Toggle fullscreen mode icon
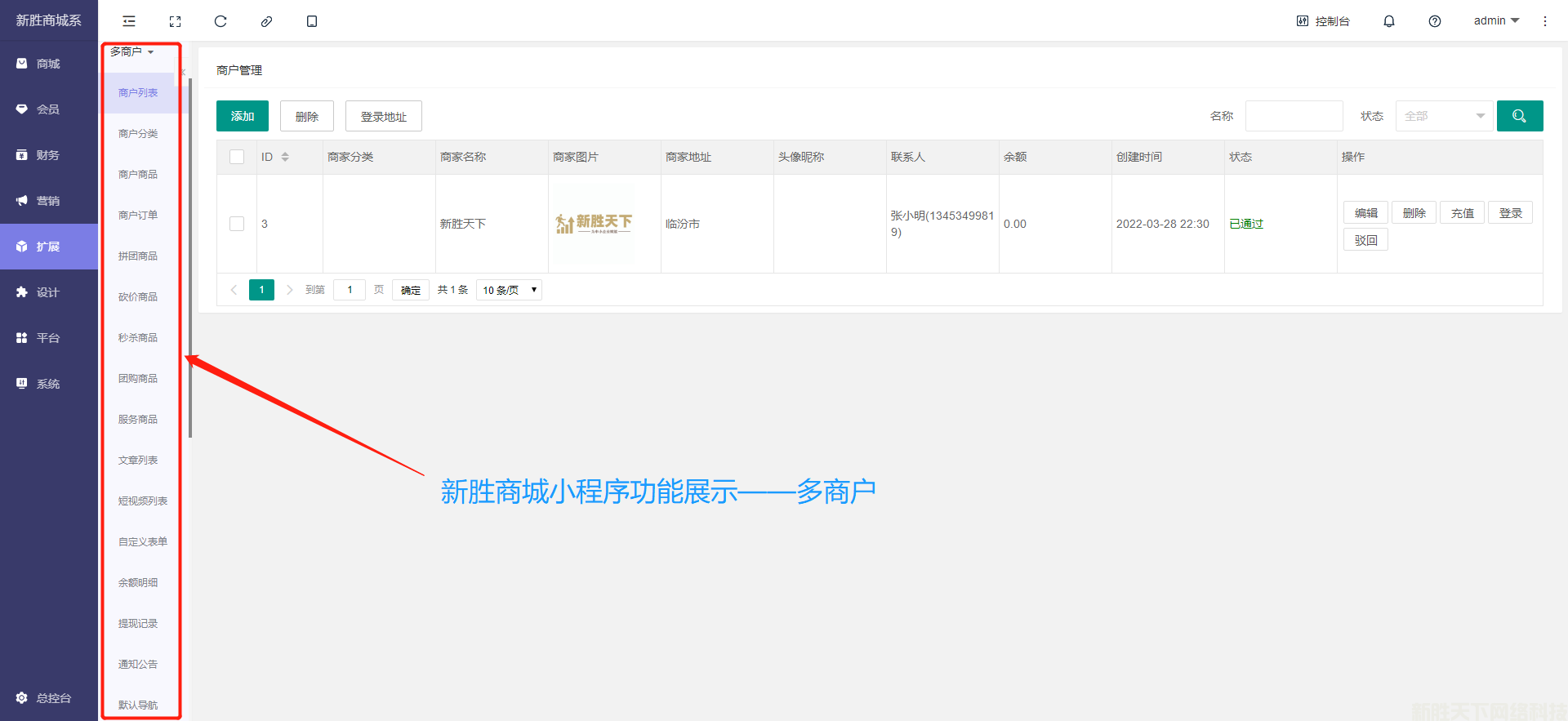Image resolution: width=1568 pixels, height=721 pixels. click(175, 21)
